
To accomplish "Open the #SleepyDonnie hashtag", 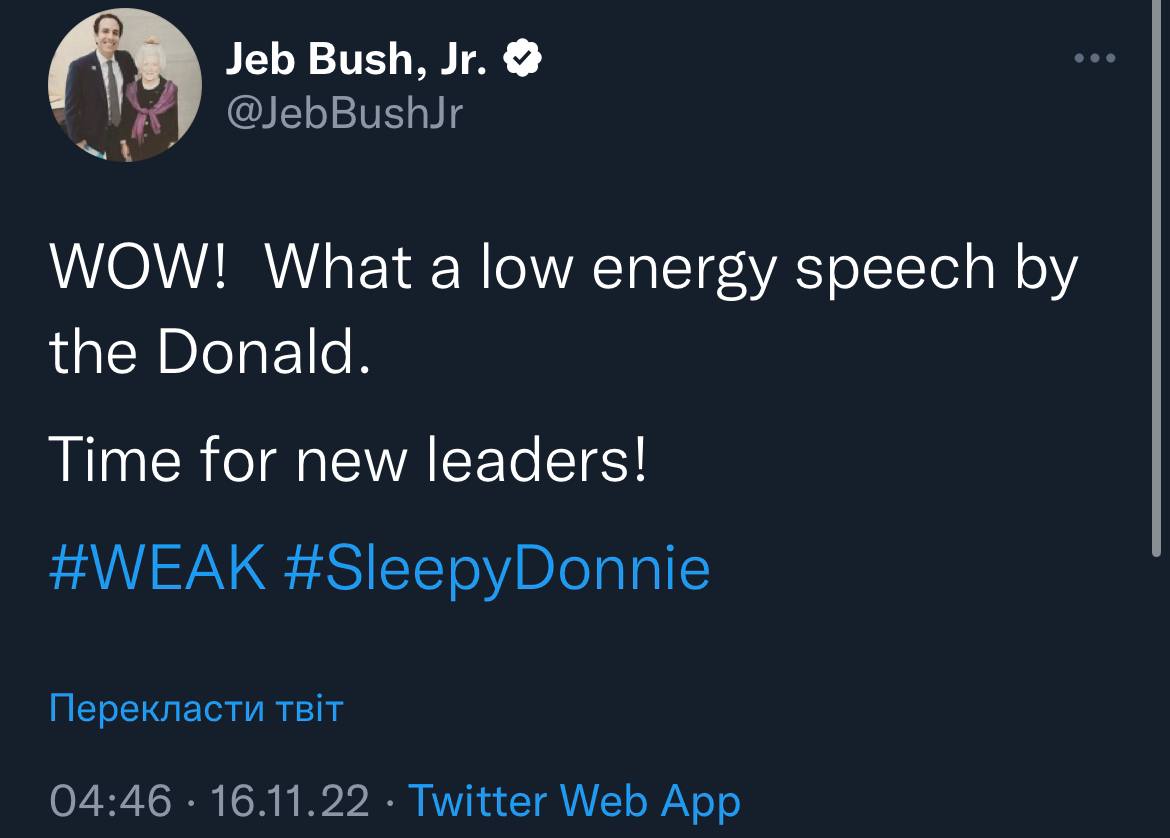I will pyautogui.click(x=497, y=568).
